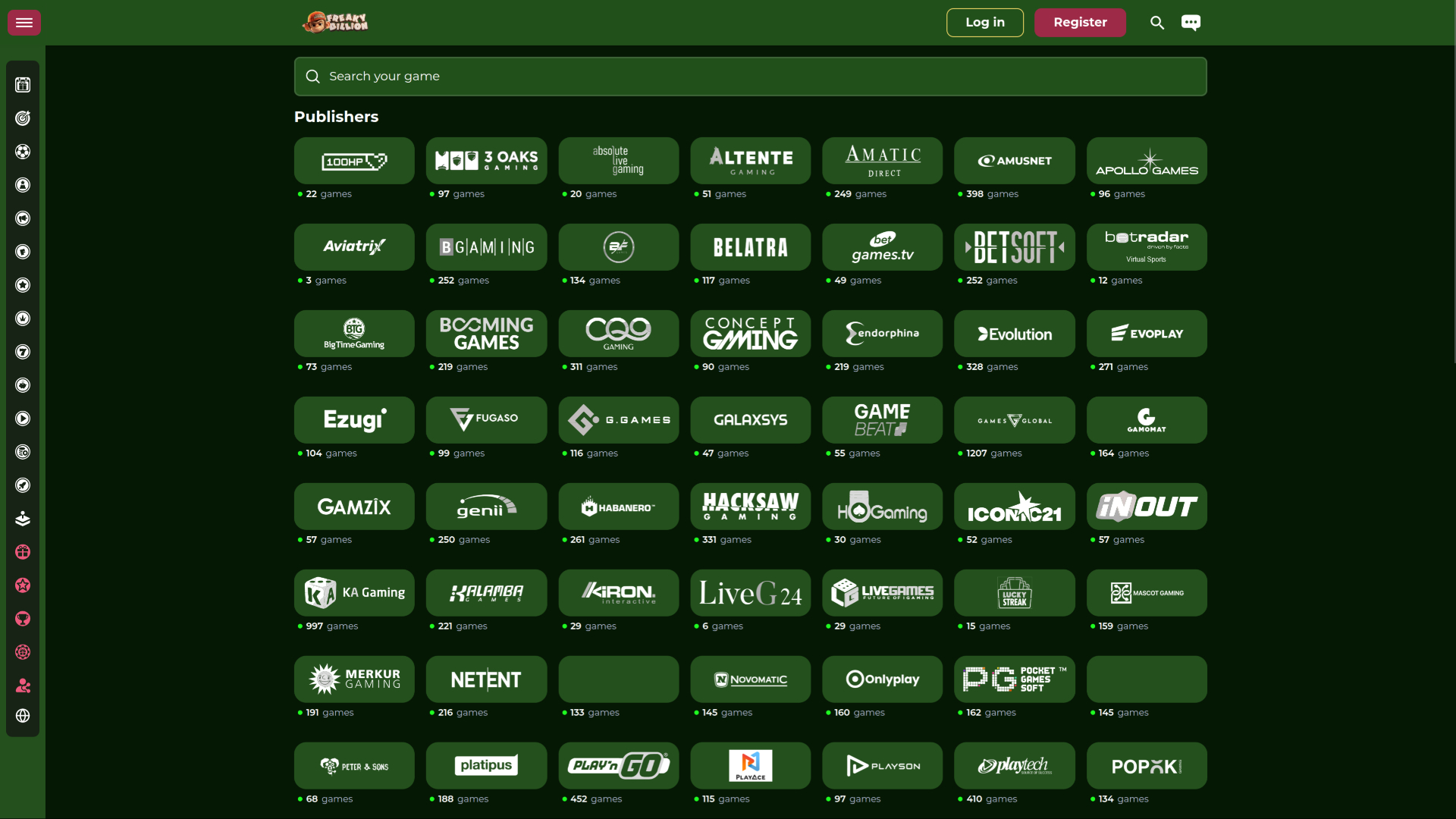Viewport: 1456px width, 819px height.
Task: Select the Evoplay publisher card
Action: pos(1147,334)
